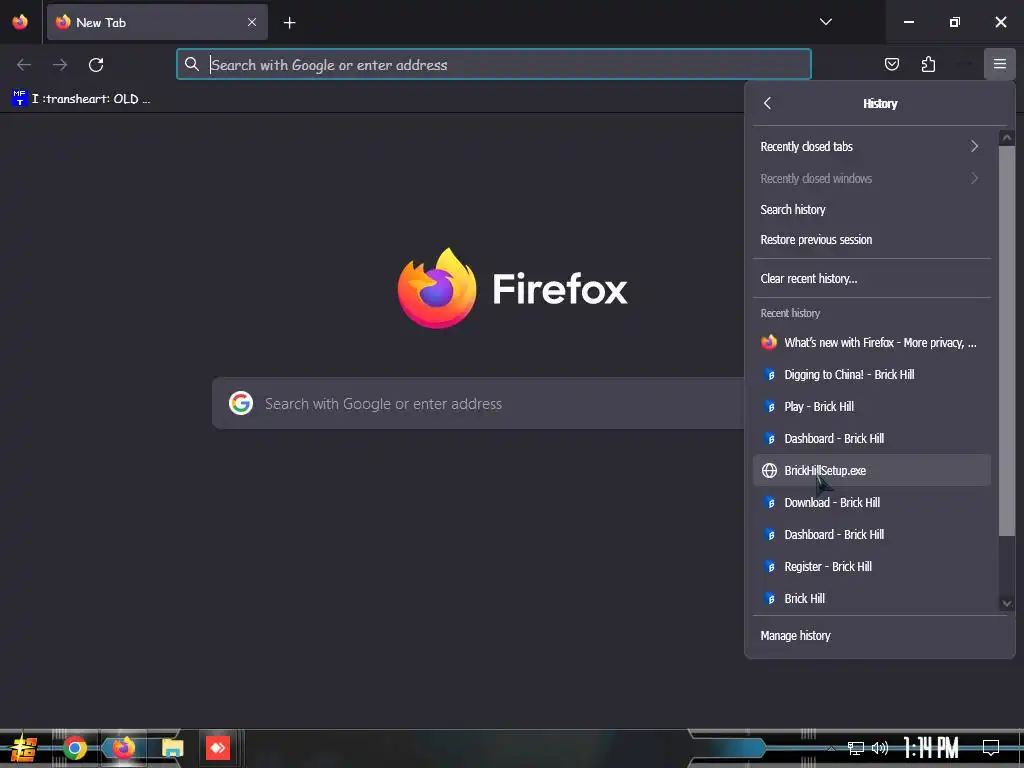The image size is (1024, 768).
Task: Open Play - Brick Hill history entry
Action: [x=871, y=407]
